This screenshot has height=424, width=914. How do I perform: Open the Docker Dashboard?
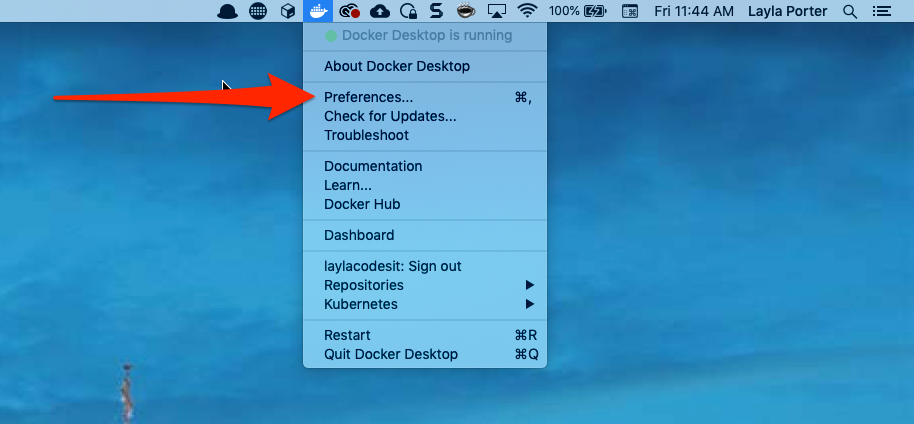[x=426, y=235]
